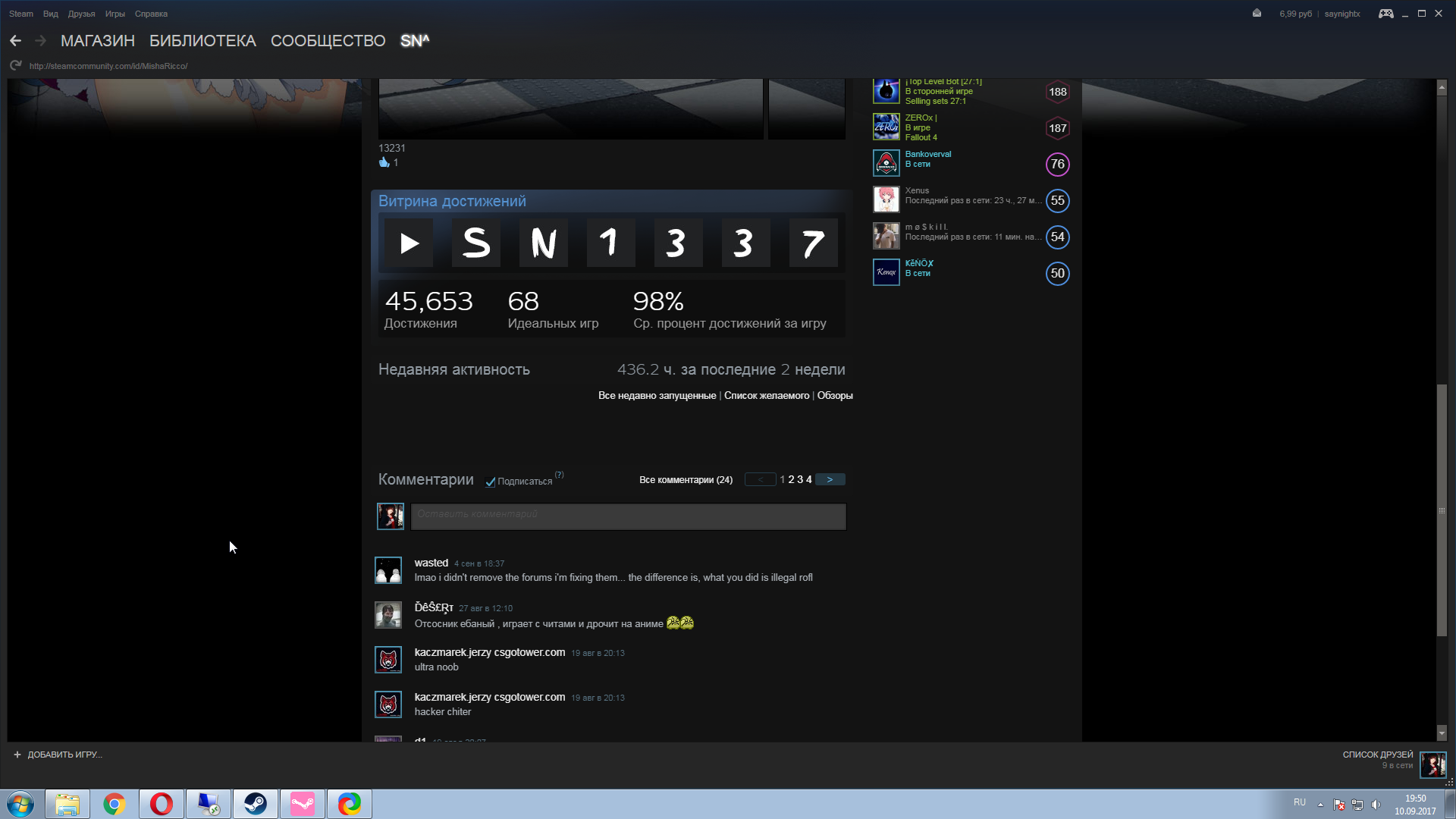Open ZEROx friend avatar

[886, 127]
